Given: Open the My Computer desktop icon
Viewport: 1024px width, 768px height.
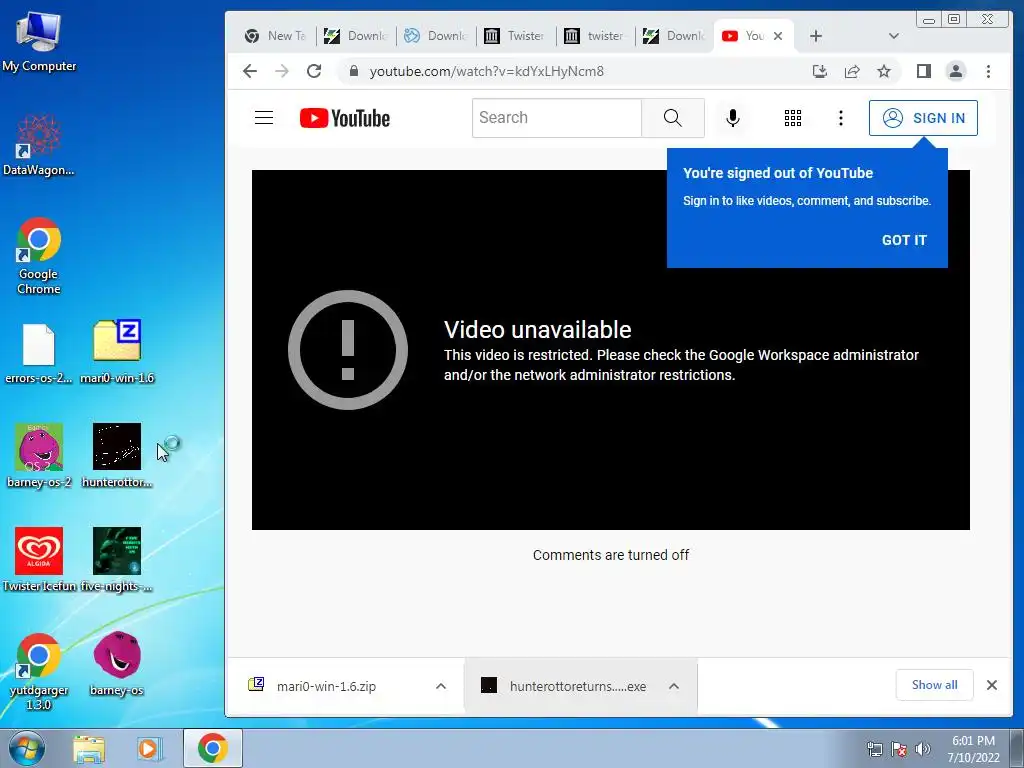Looking at the screenshot, I should pyautogui.click(x=39, y=40).
